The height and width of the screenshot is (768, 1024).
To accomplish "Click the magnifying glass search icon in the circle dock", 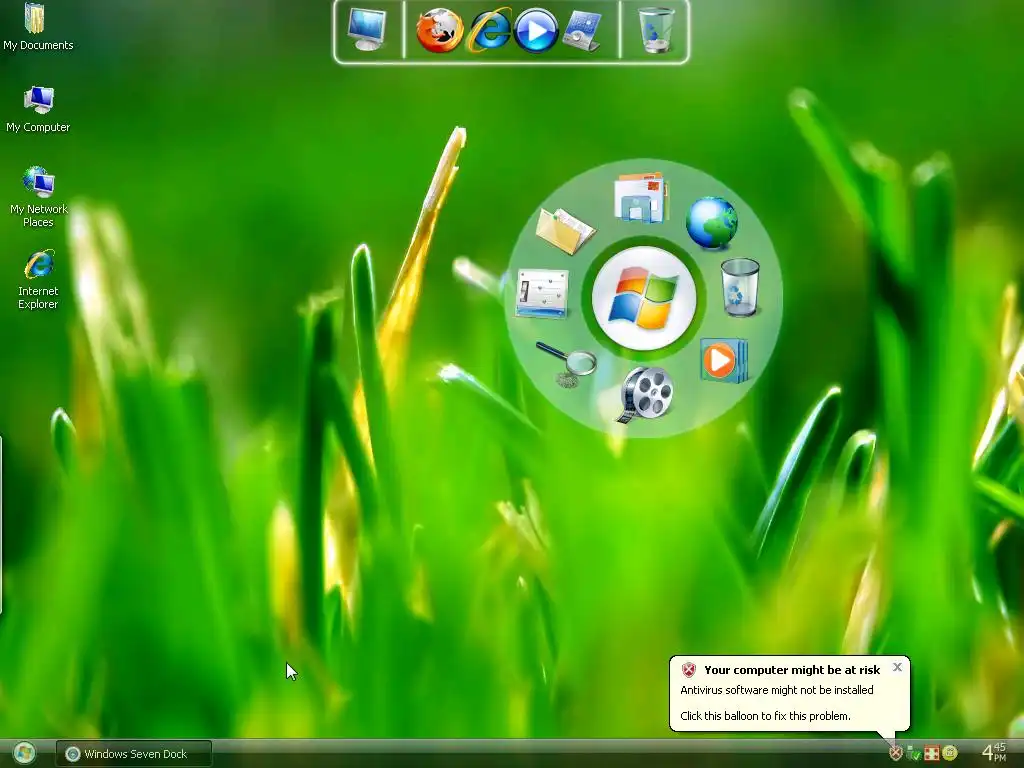I will click(566, 364).
